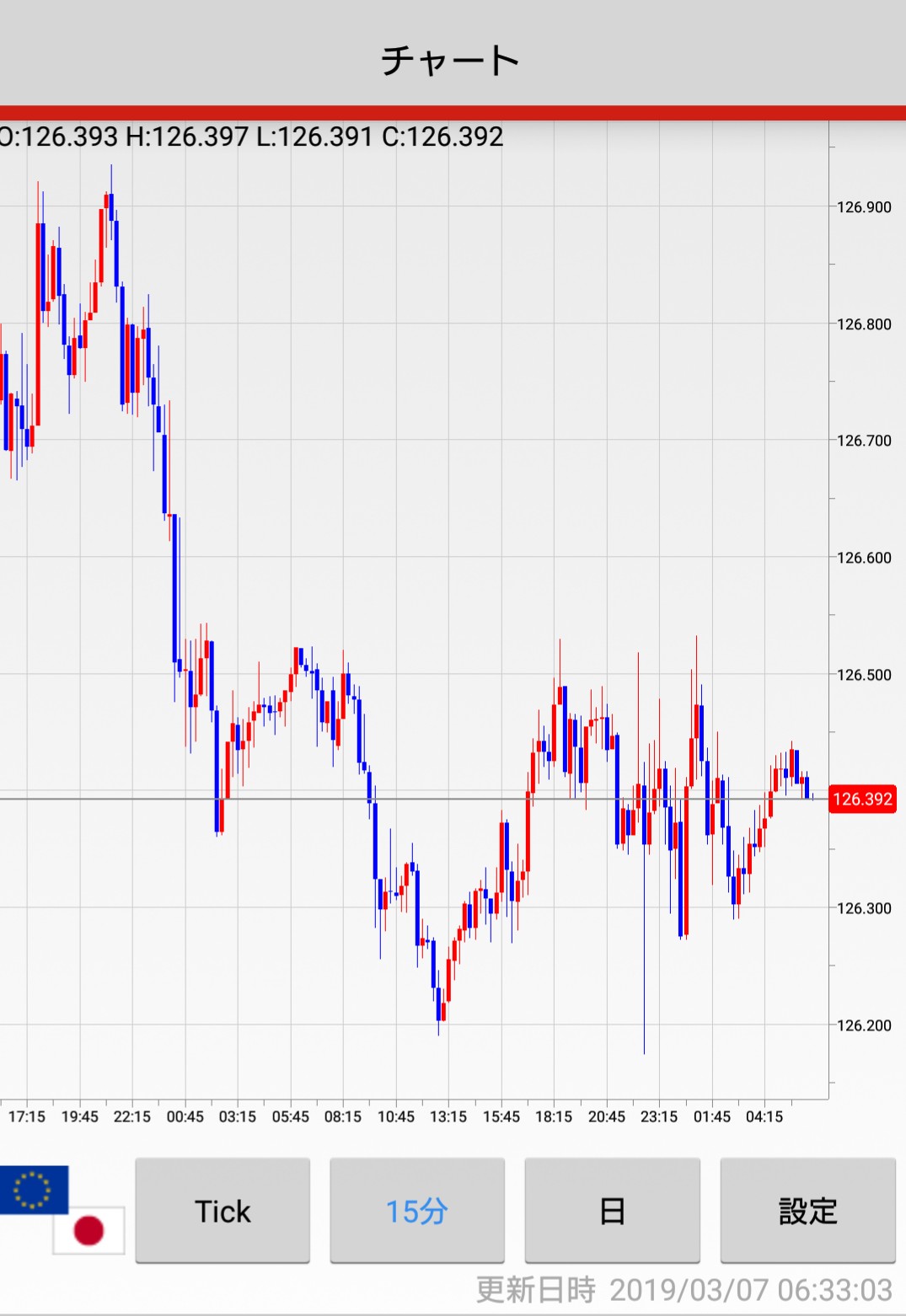Select the 13:15 time axis marker
Screen dimensions: 906x1316
pyautogui.click(x=448, y=1116)
